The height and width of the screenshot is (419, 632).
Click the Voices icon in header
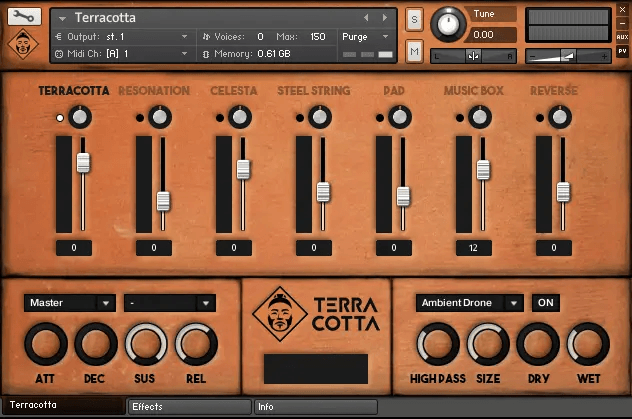click(x=206, y=37)
